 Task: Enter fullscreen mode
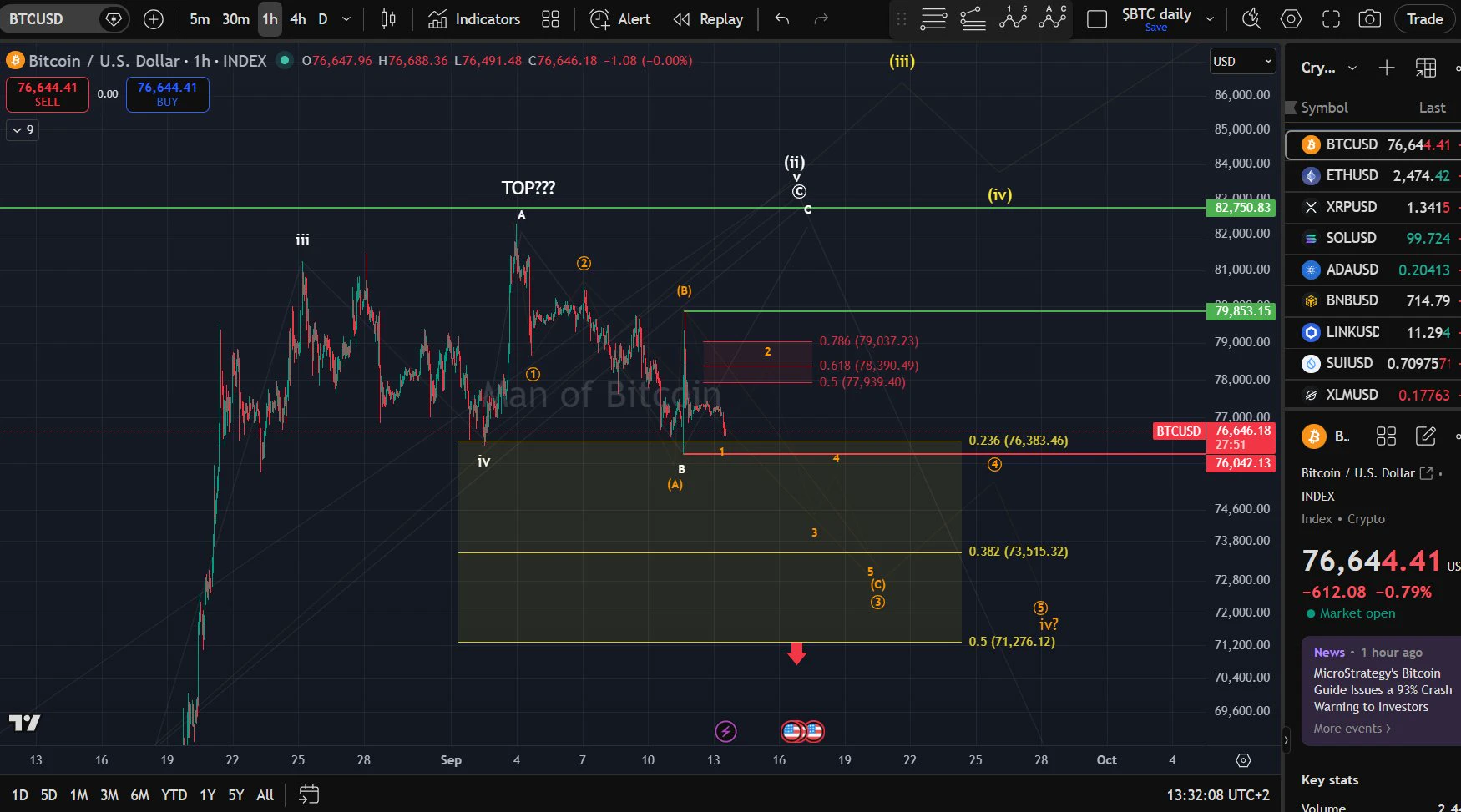tap(1331, 19)
